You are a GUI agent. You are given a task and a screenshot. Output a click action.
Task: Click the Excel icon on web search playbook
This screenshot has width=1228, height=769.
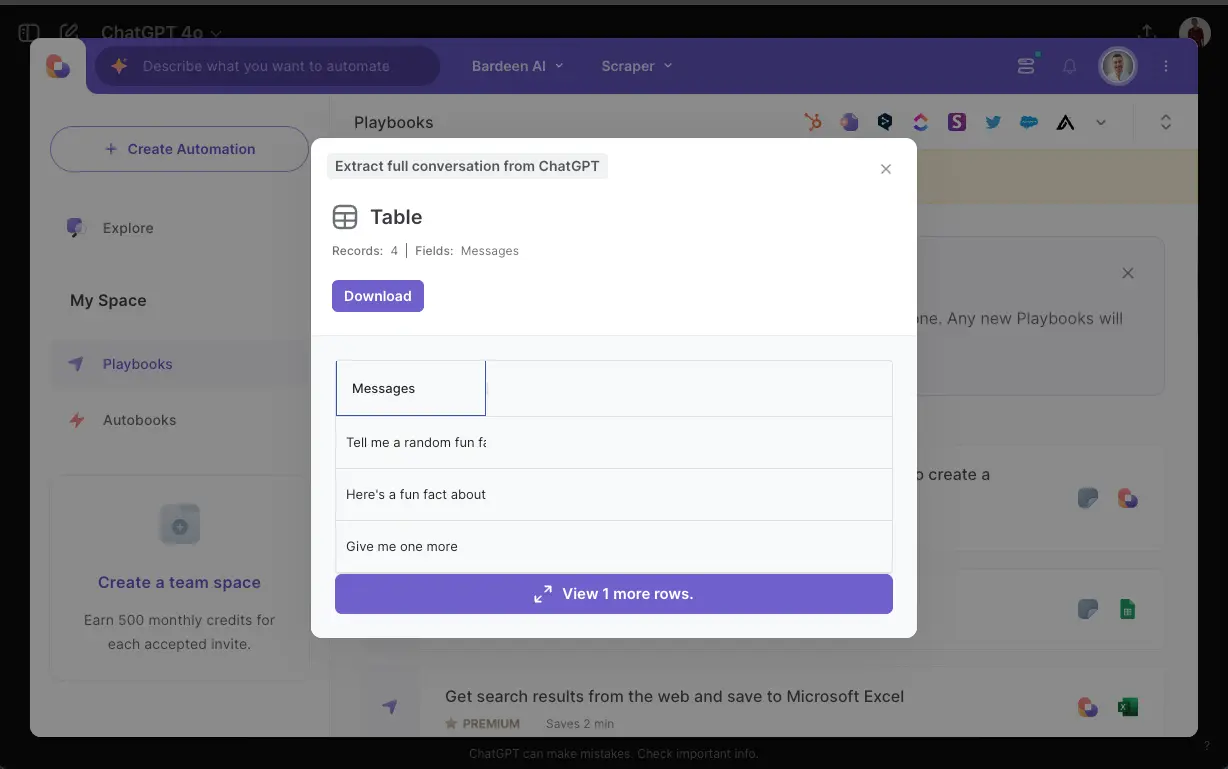coord(1127,707)
